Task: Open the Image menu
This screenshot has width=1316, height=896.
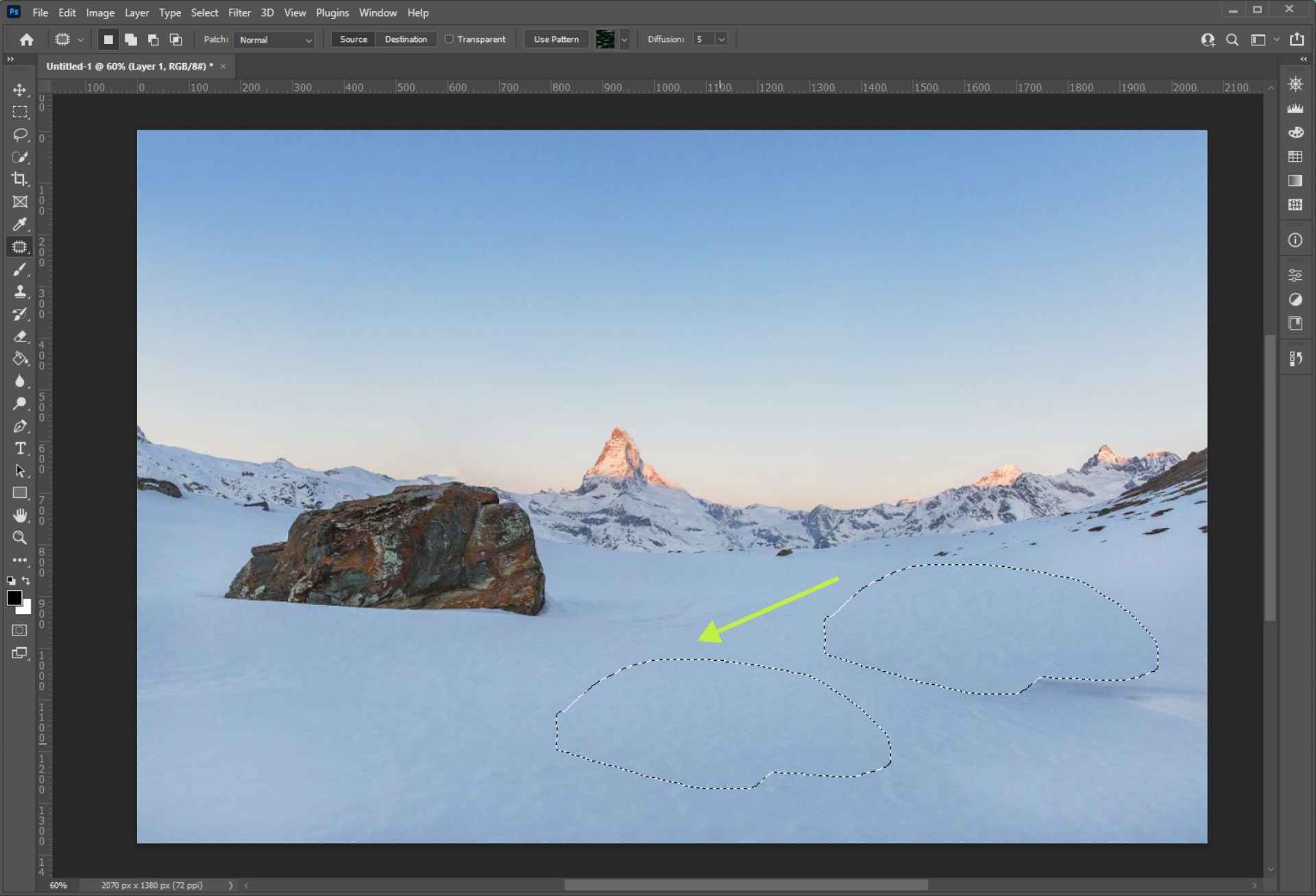Action: (100, 12)
